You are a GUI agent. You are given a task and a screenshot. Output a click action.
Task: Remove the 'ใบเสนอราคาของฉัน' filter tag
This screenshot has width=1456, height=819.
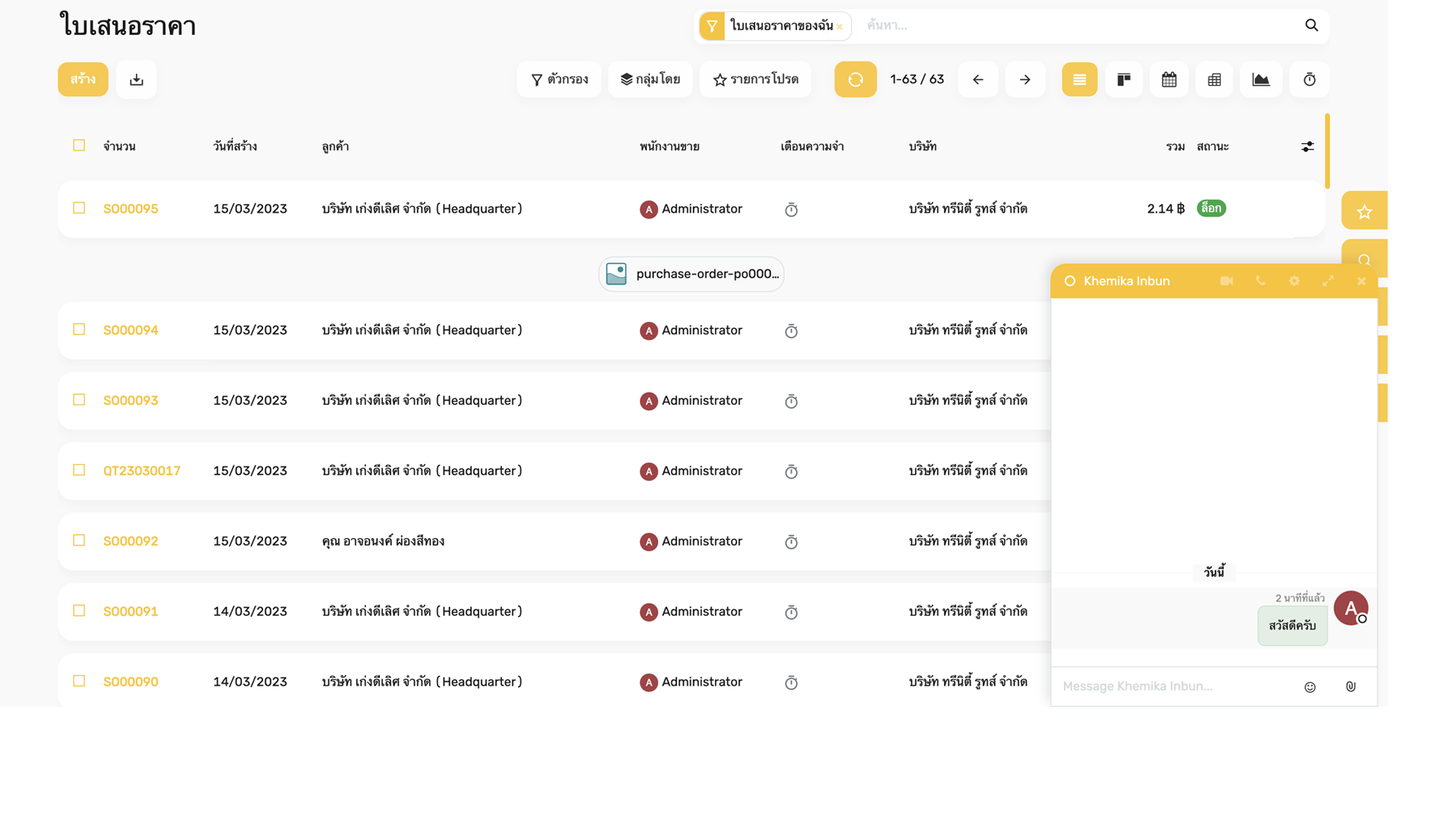[x=839, y=26]
